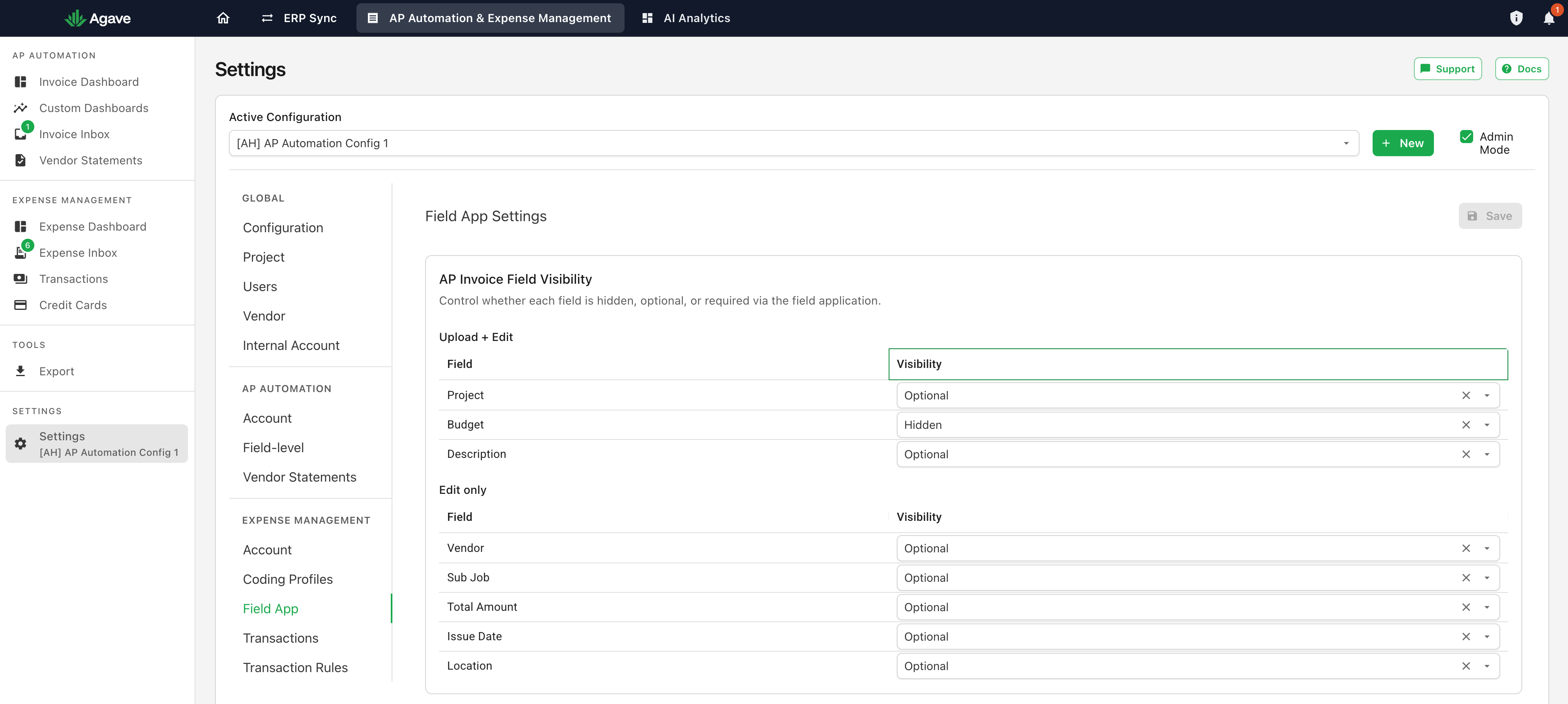The height and width of the screenshot is (704, 1568).
Task: Clear the Sub Job visibility value
Action: [1466, 578]
